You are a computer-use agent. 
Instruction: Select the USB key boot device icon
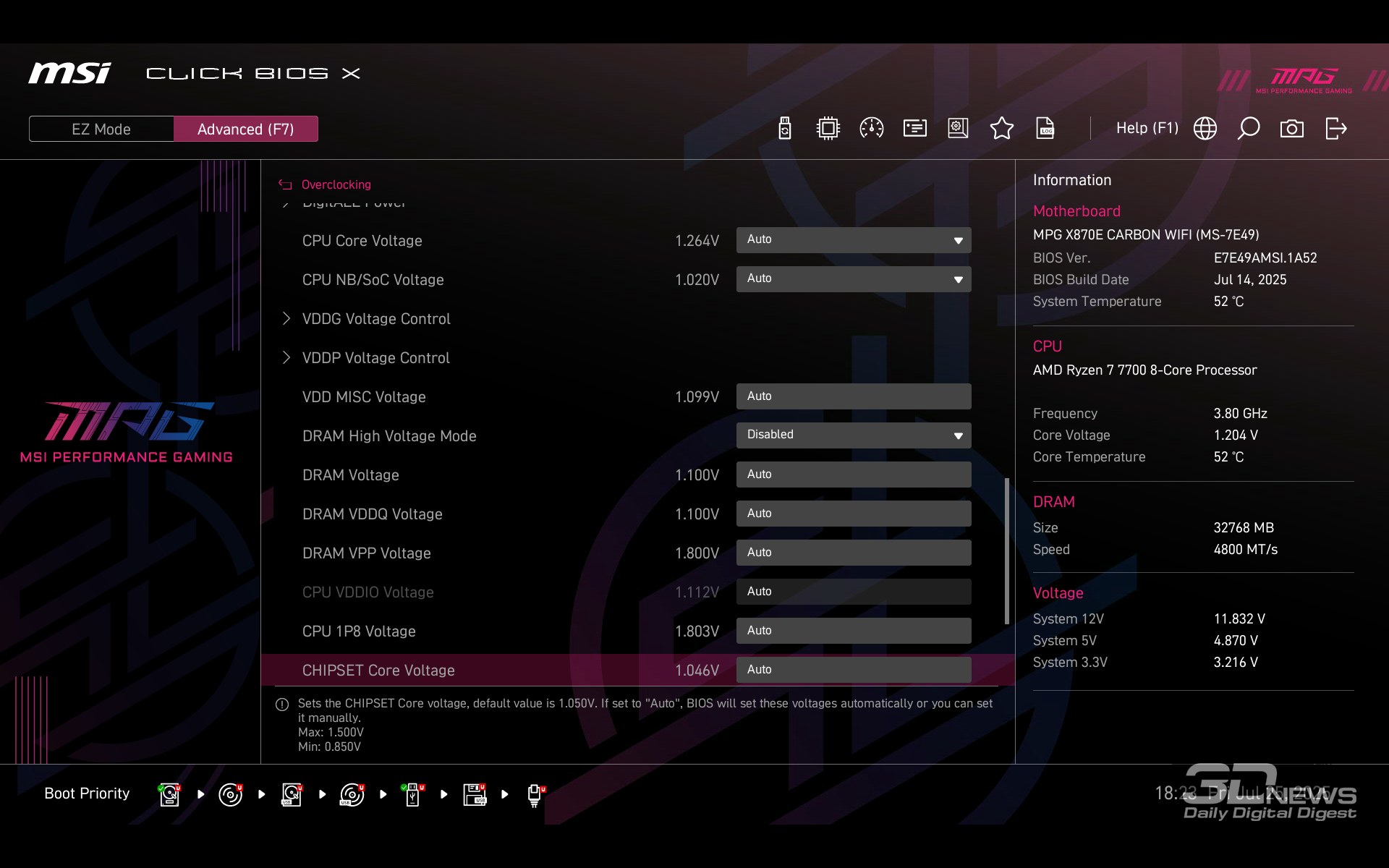(x=413, y=794)
